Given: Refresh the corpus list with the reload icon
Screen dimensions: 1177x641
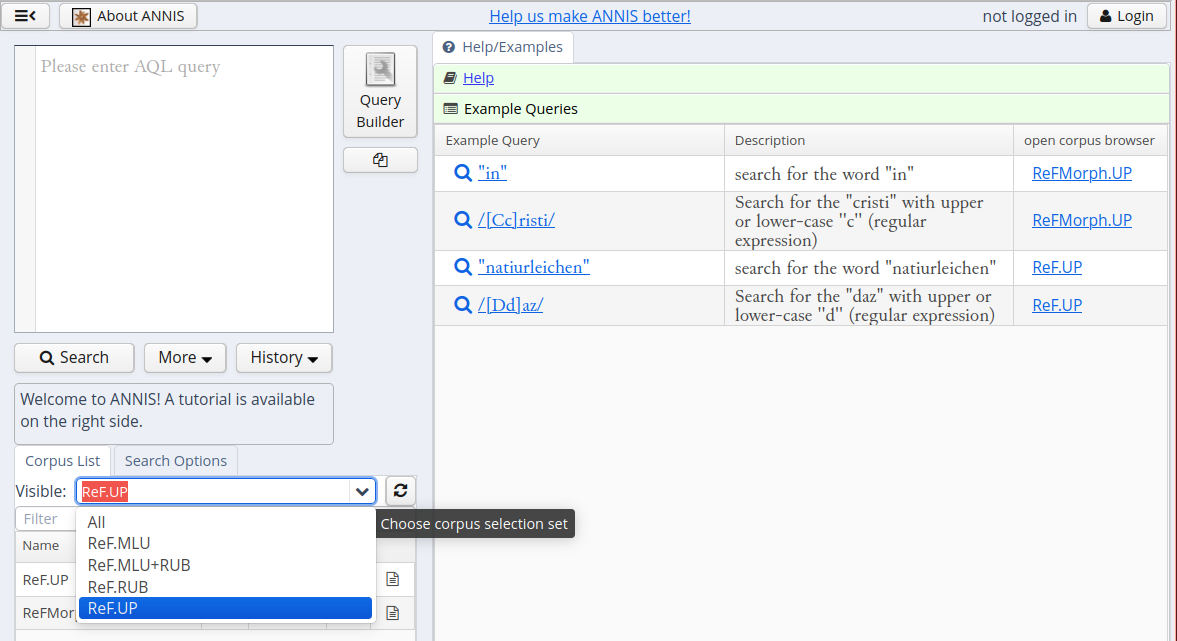Looking at the screenshot, I should [400, 491].
